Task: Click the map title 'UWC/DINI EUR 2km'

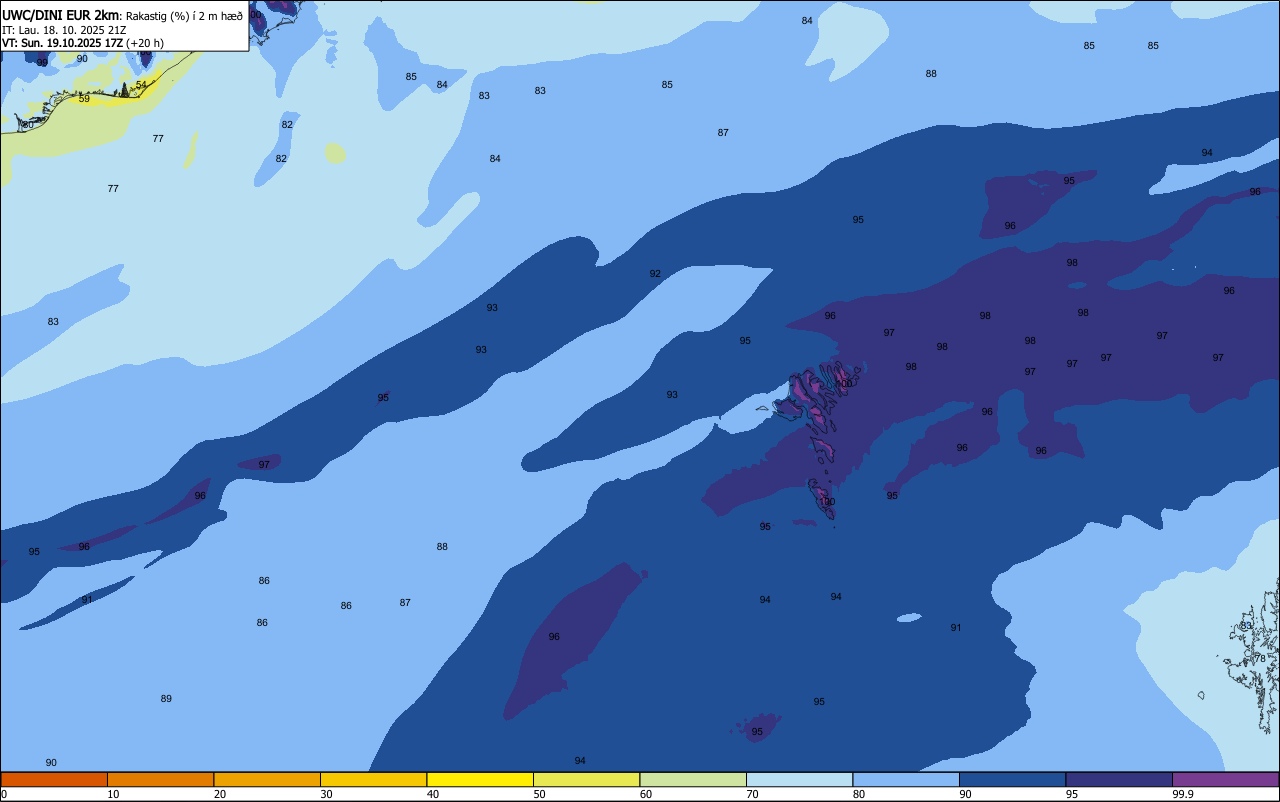Action: 60,15
